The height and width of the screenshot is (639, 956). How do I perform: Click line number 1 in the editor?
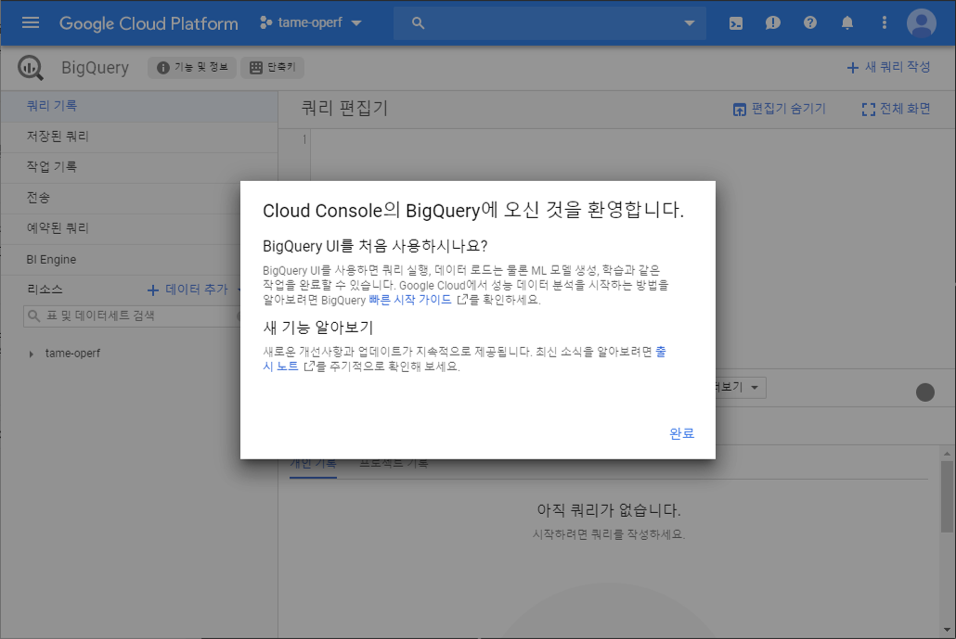pos(304,140)
